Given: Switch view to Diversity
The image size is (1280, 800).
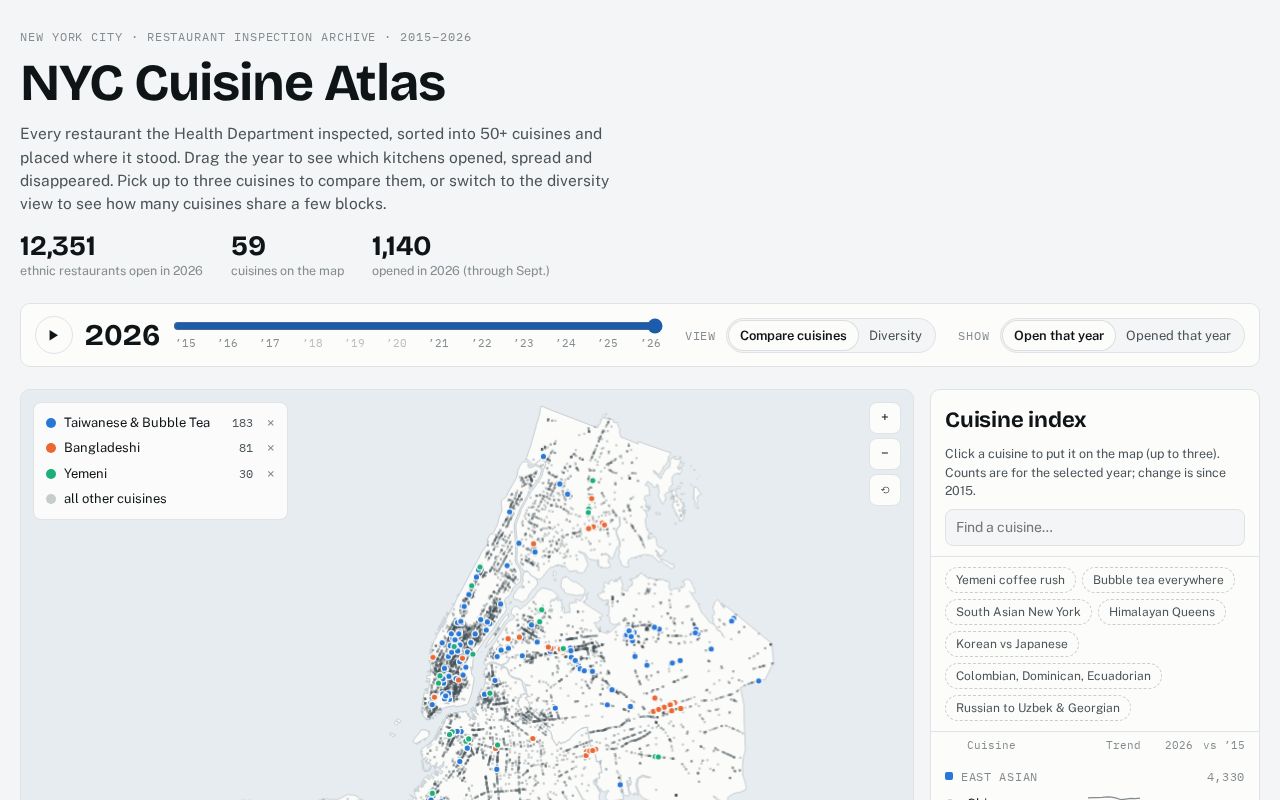Looking at the screenshot, I should click(895, 336).
